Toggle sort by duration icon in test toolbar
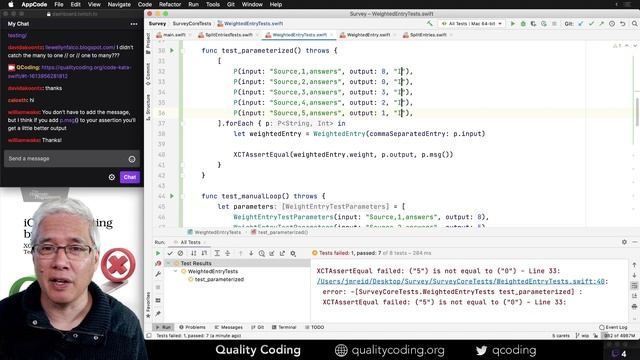640x360 pixels. pyautogui.click(x=204, y=253)
